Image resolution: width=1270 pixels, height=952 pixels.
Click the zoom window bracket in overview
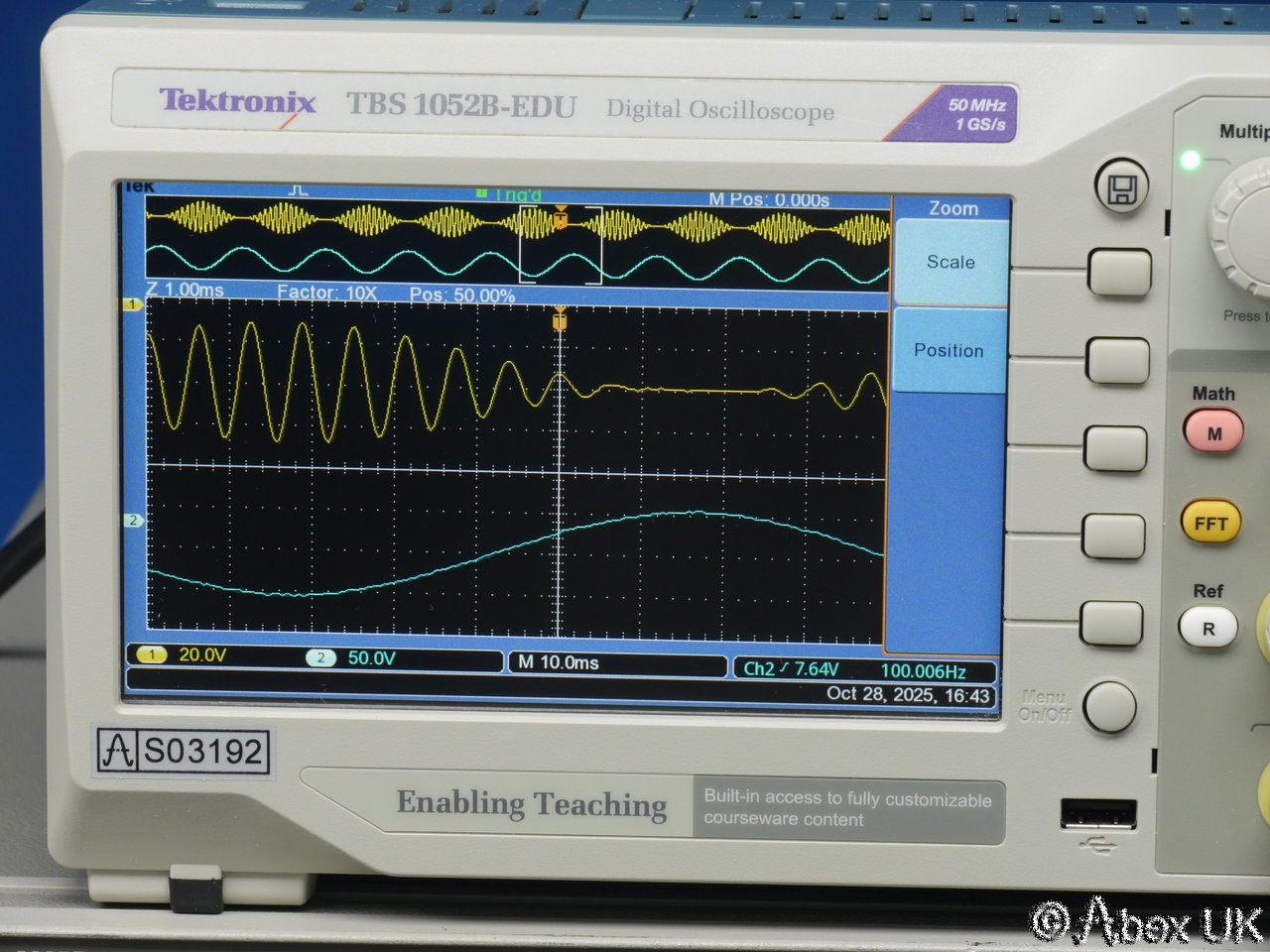(x=561, y=245)
